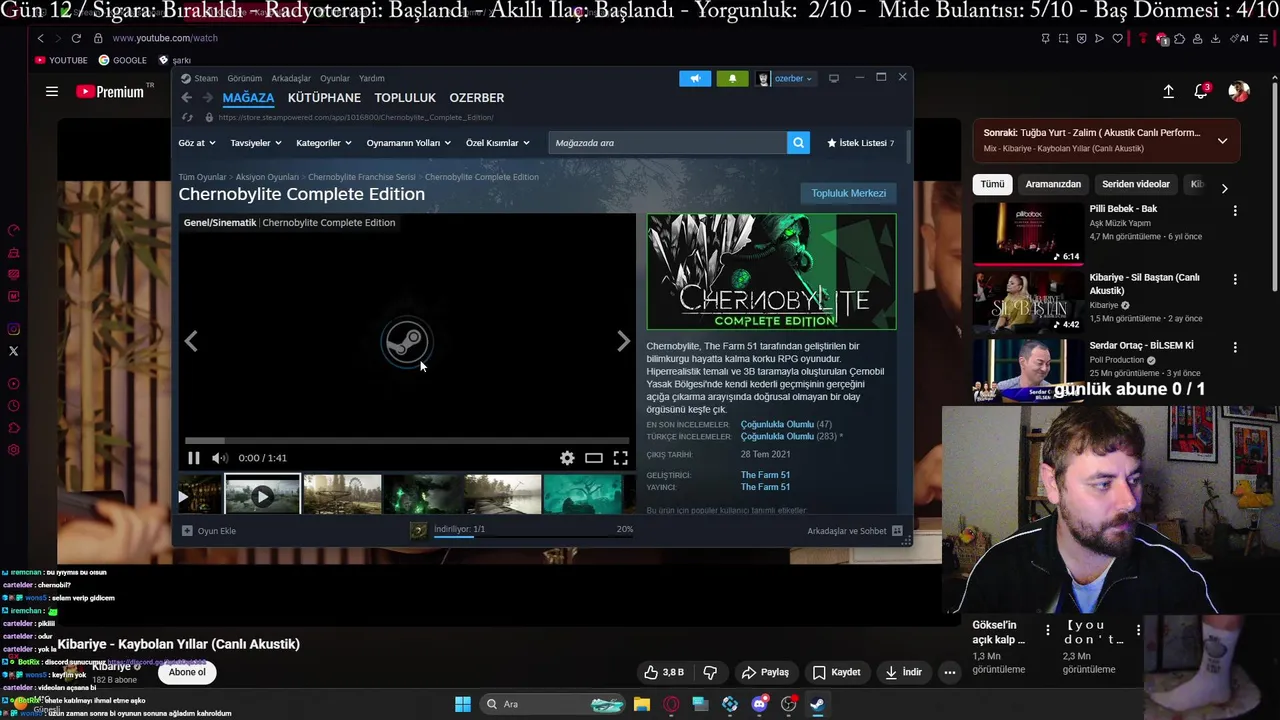
Task: Click the Steam trailer progress bar
Action: point(407,440)
